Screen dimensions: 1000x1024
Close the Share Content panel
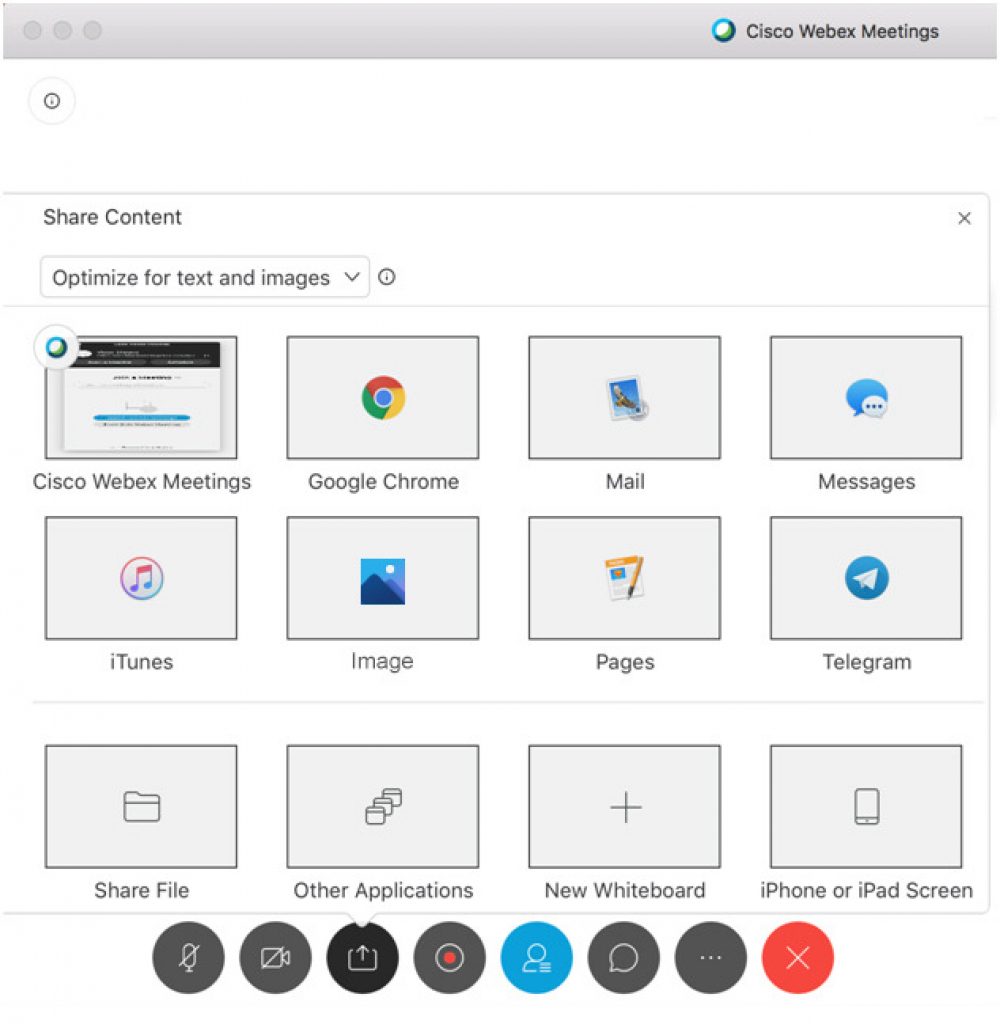click(x=964, y=218)
